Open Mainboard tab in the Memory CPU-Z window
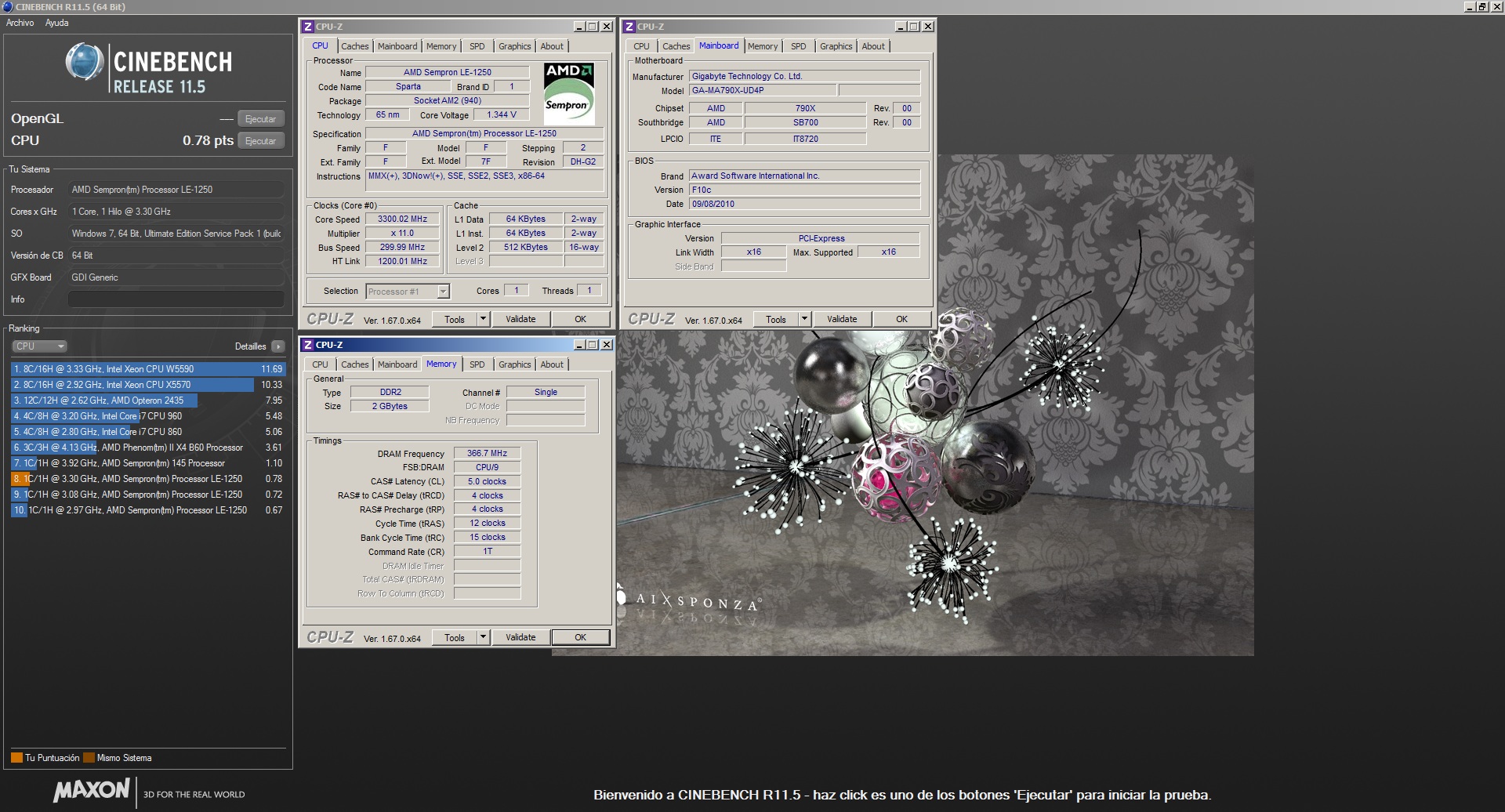The width and height of the screenshot is (1505, 812). tap(397, 364)
